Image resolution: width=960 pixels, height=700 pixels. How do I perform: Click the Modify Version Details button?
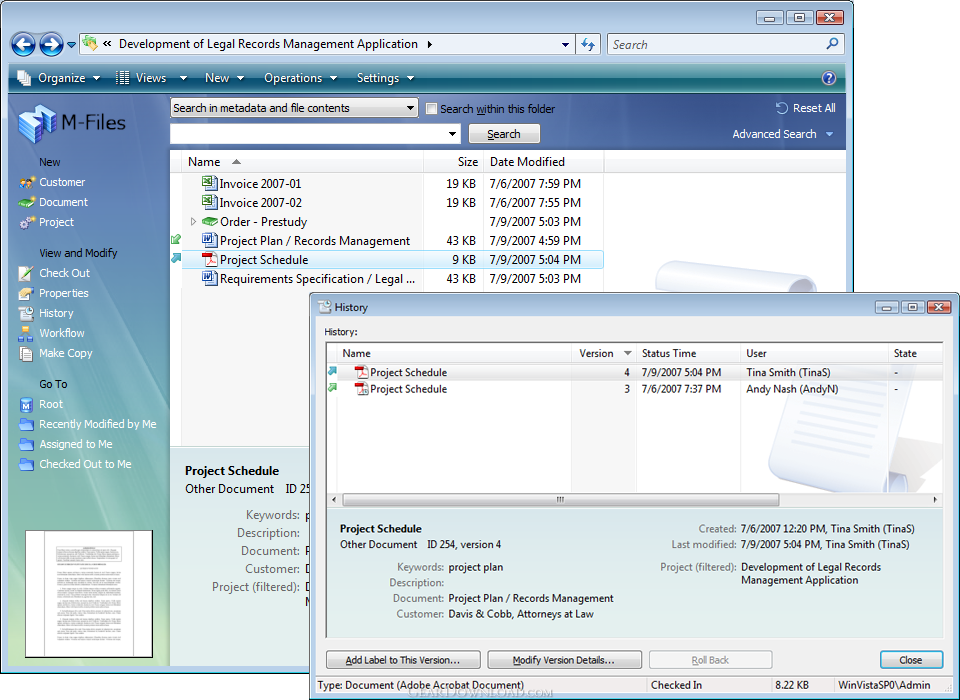[564, 660]
